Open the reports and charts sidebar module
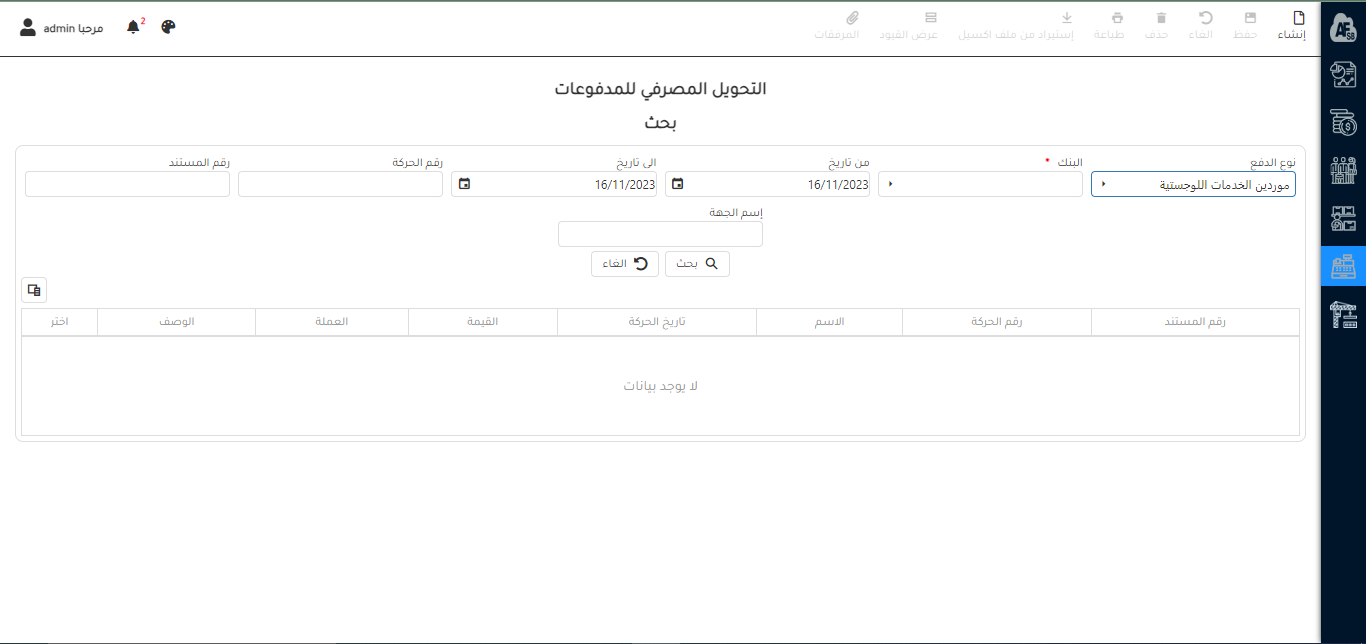The height and width of the screenshot is (644, 1366). click(1343, 75)
